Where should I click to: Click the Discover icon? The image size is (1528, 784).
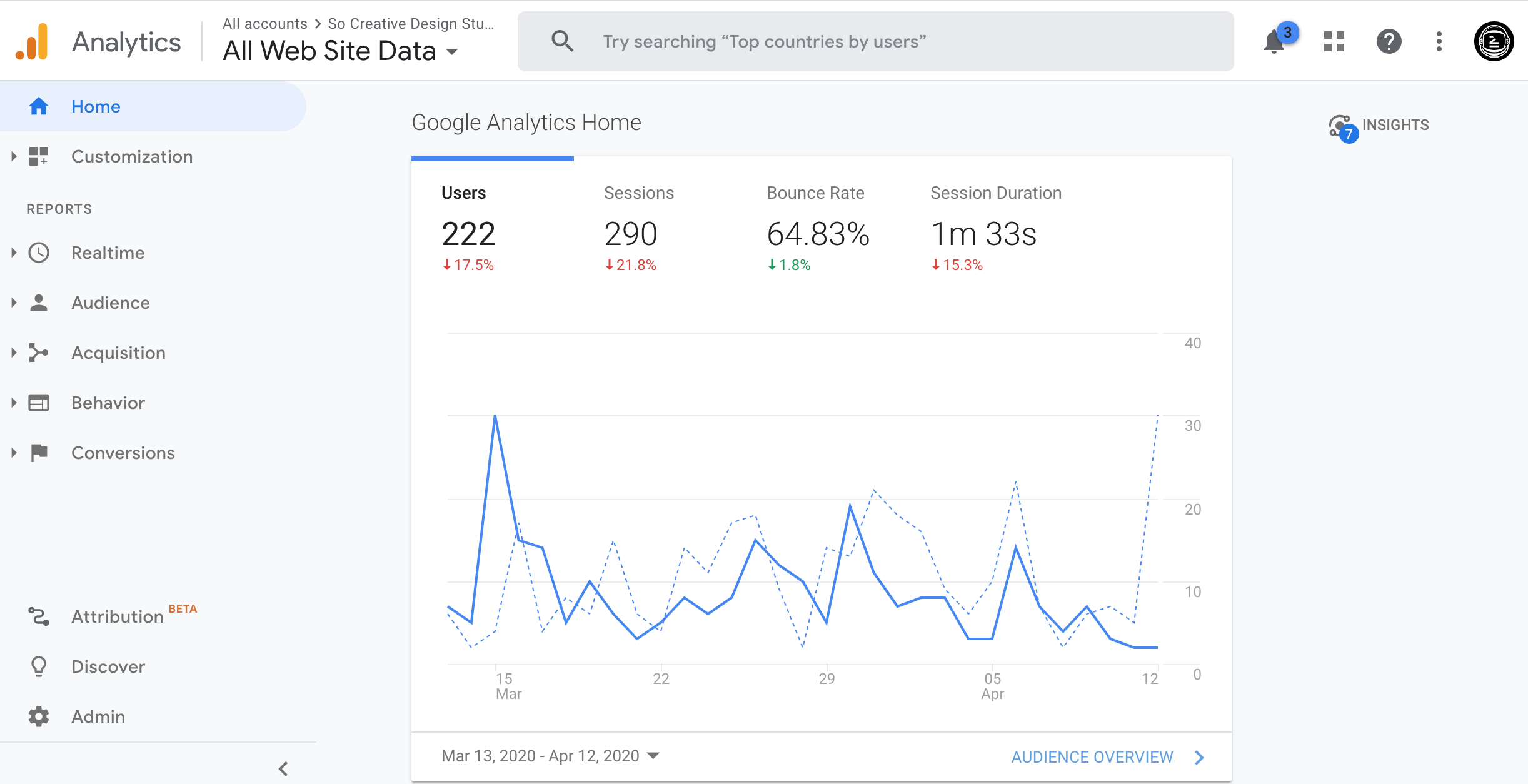pyautogui.click(x=38, y=665)
